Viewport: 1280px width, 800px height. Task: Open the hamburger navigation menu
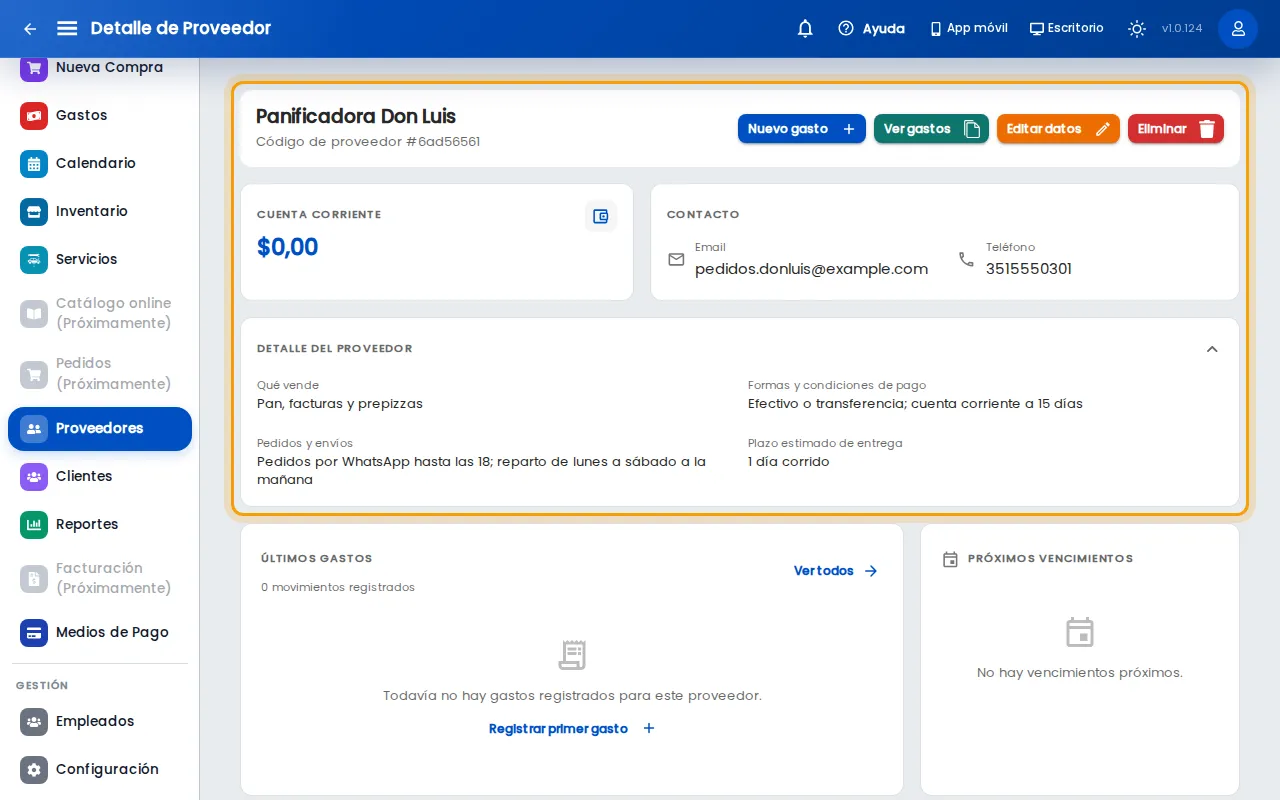(x=67, y=28)
